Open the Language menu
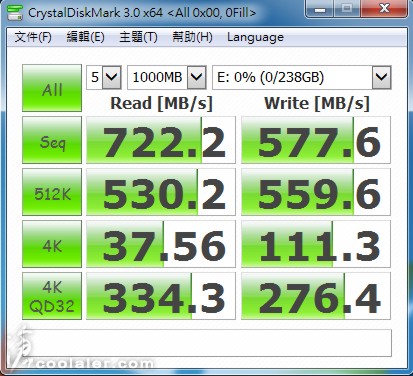This screenshot has height=376, width=413. click(255, 37)
